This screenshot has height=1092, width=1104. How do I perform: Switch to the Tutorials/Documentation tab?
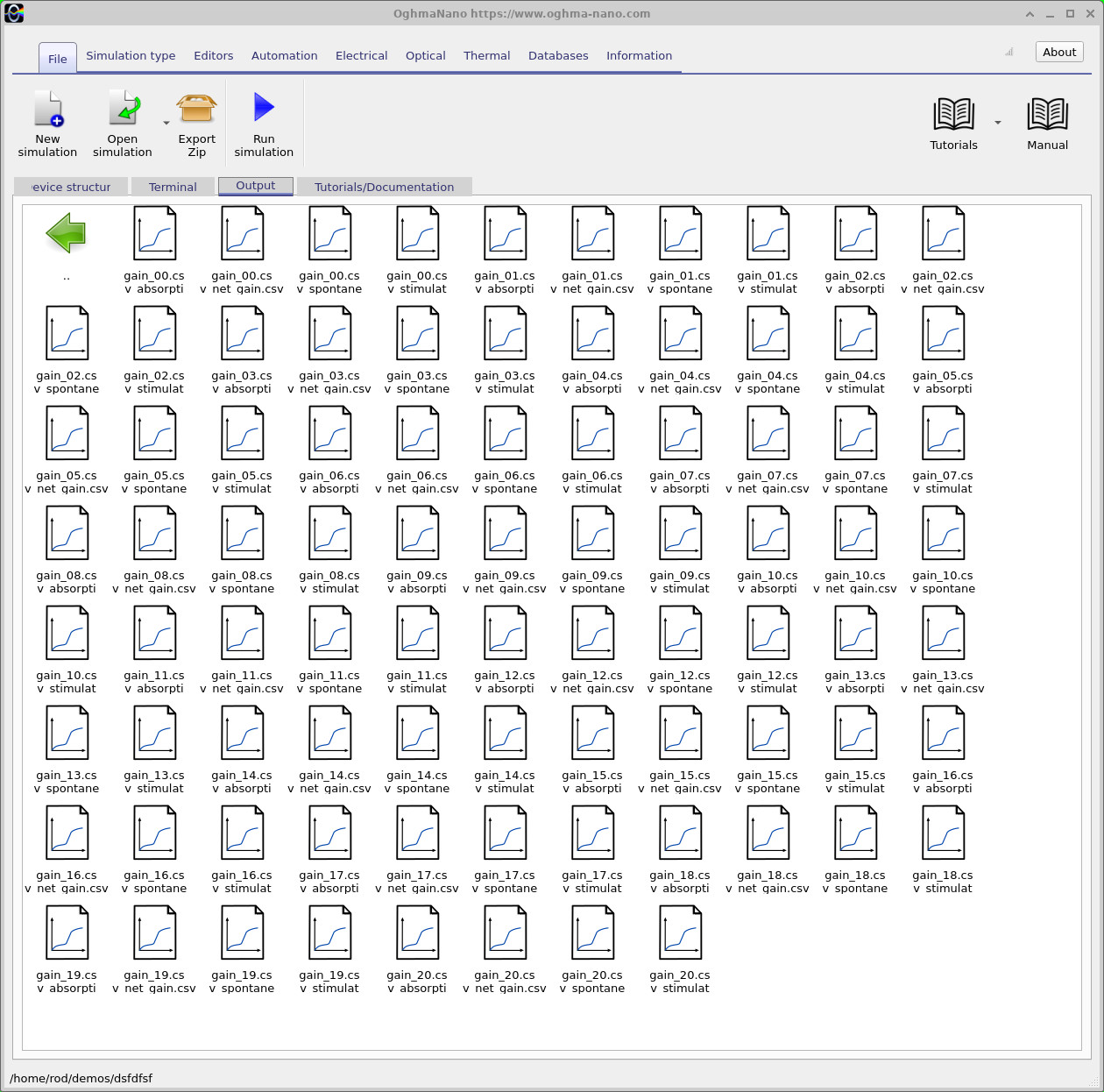385,187
